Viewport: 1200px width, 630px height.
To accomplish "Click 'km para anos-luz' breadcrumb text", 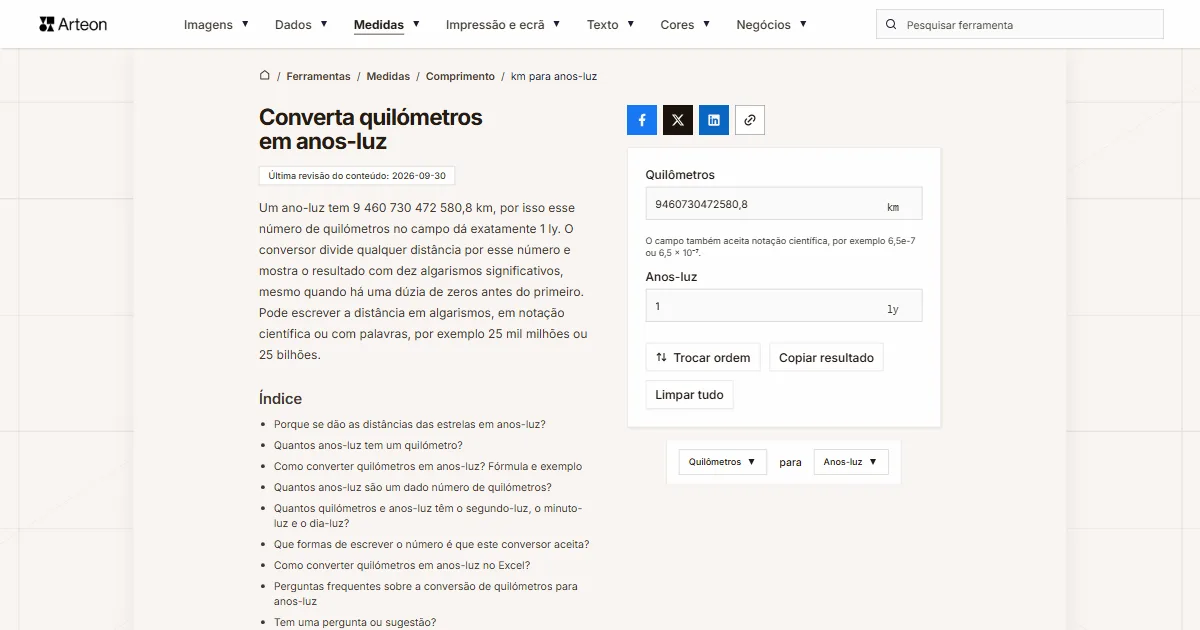I will pos(554,76).
